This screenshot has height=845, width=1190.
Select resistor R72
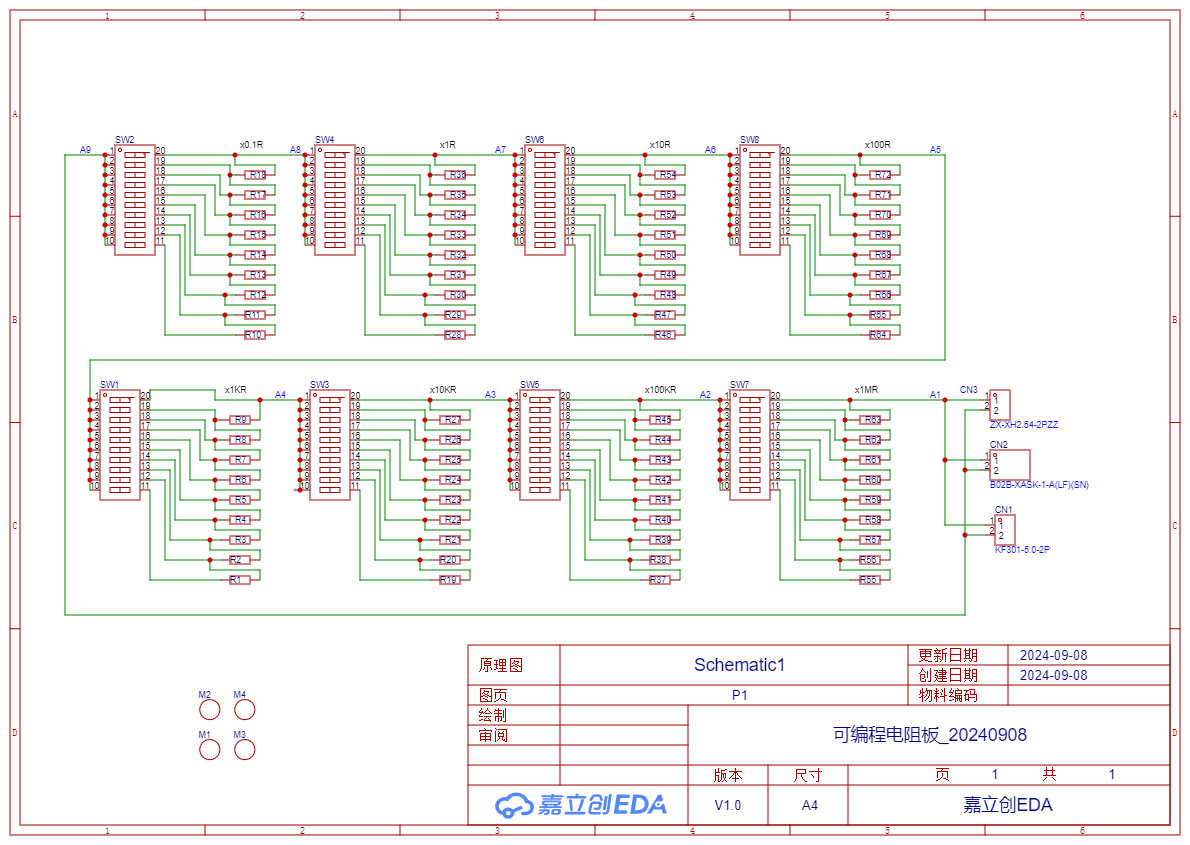click(x=881, y=175)
